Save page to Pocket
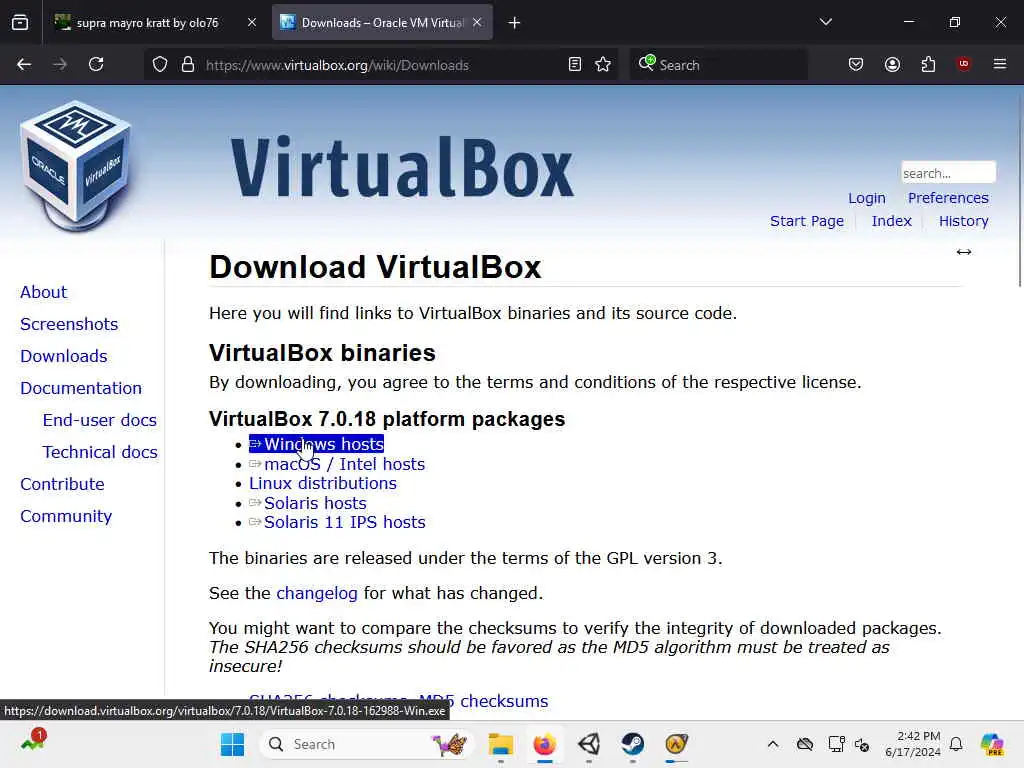 tap(856, 65)
